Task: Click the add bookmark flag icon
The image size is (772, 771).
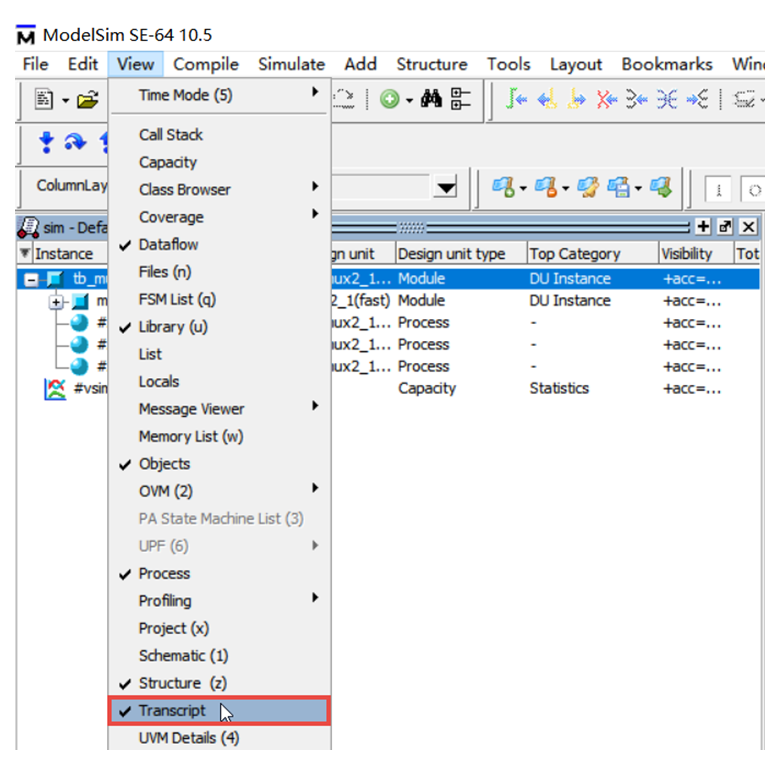Action: pos(503,188)
